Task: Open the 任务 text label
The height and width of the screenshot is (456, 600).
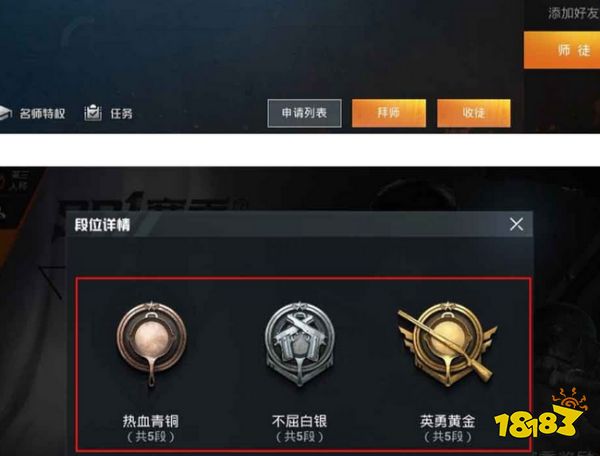Action: coord(121,114)
